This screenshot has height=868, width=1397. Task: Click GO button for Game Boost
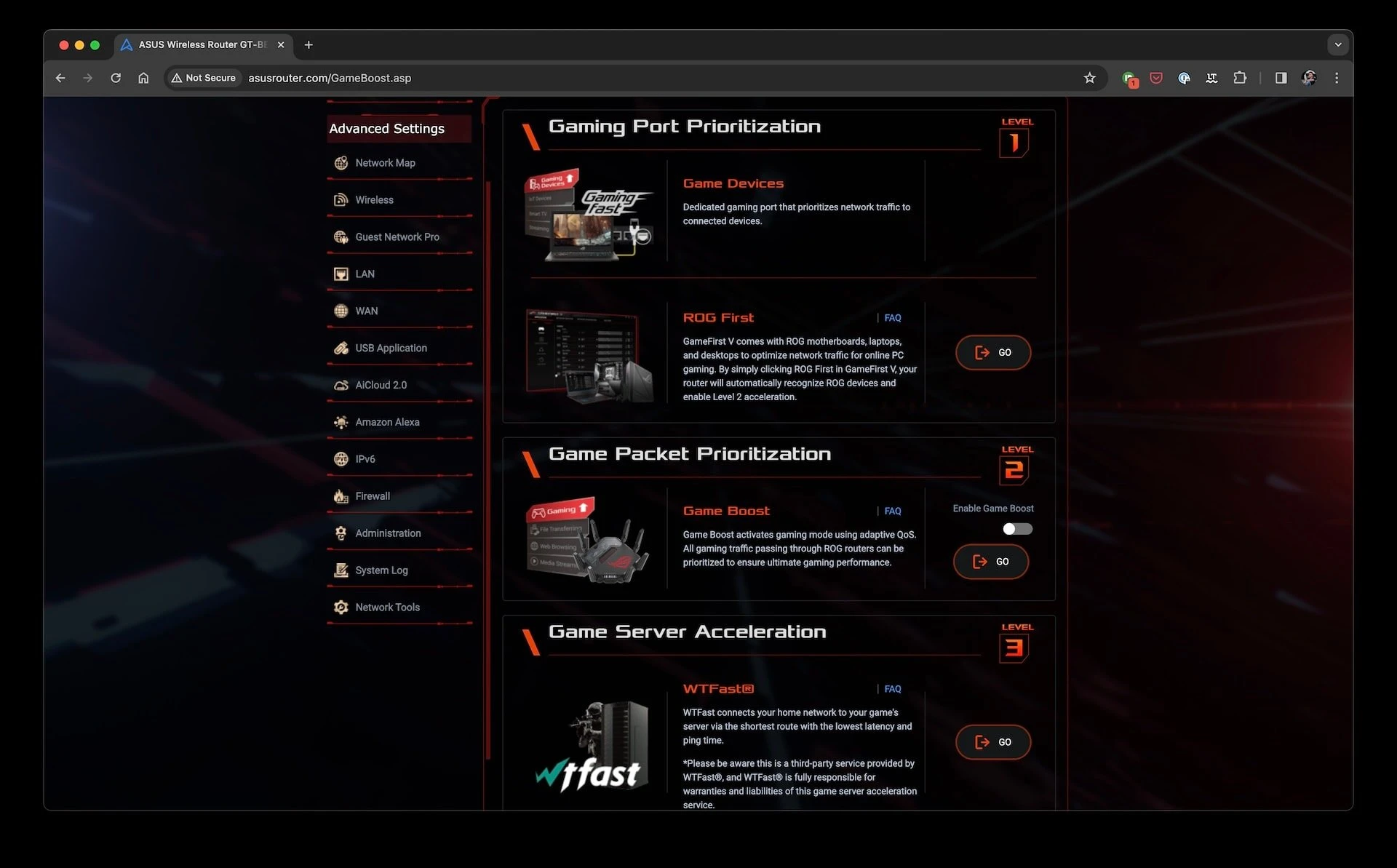[991, 562]
